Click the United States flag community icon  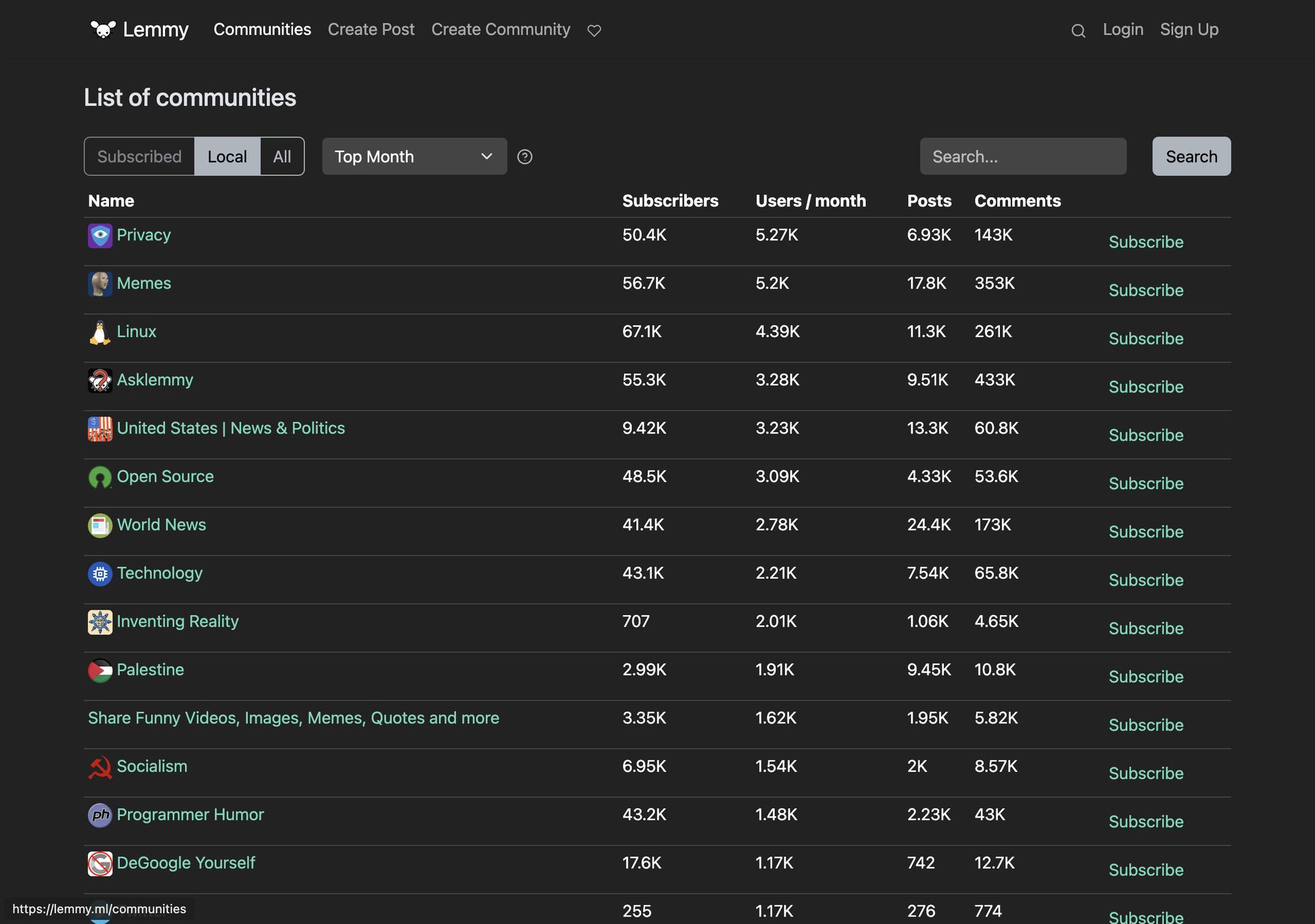pos(100,429)
